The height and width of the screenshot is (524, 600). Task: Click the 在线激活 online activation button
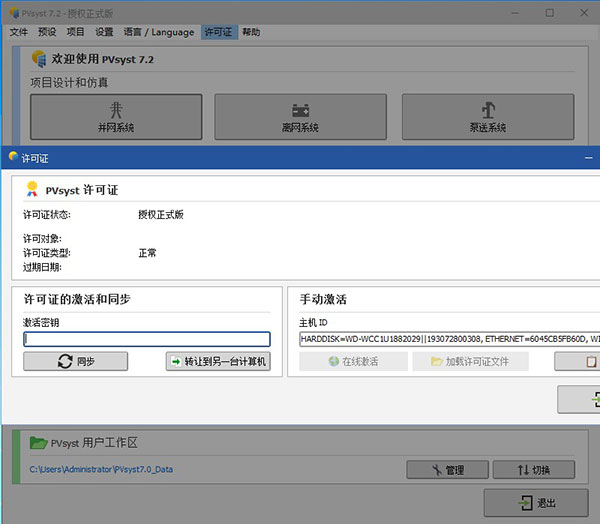tap(352, 361)
